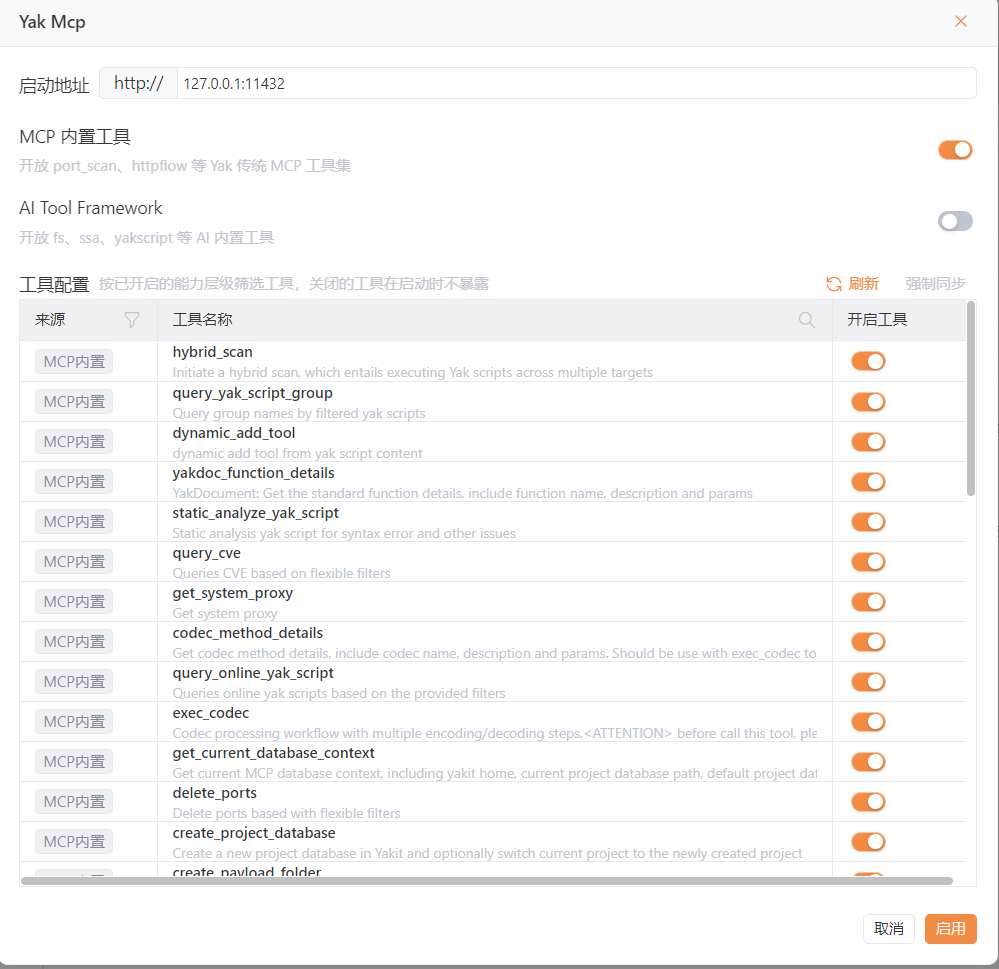Select the query_yak_script_group tool name

pyautogui.click(x=252, y=392)
